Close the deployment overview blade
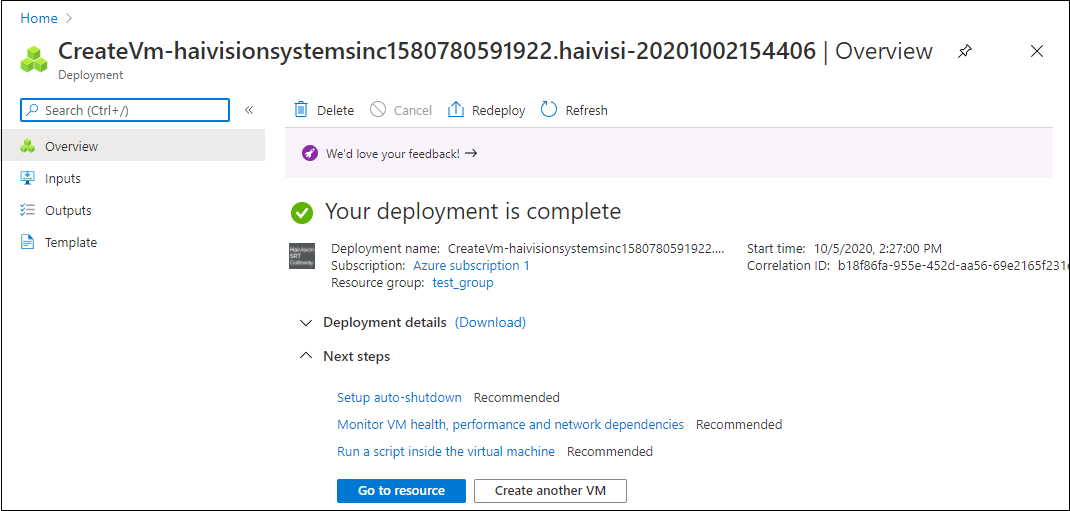 click(x=1037, y=51)
